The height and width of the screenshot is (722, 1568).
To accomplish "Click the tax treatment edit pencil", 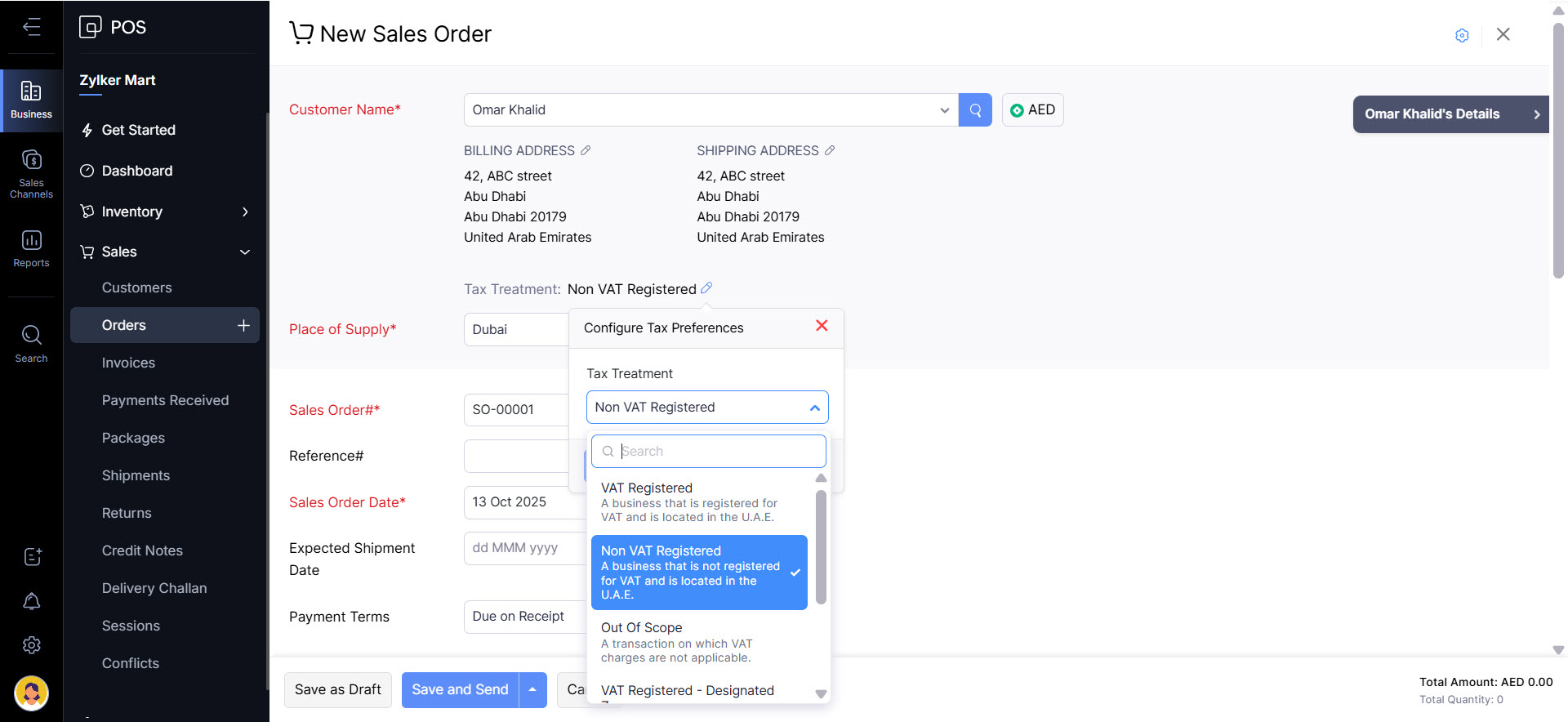I will (x=706, y=288).
